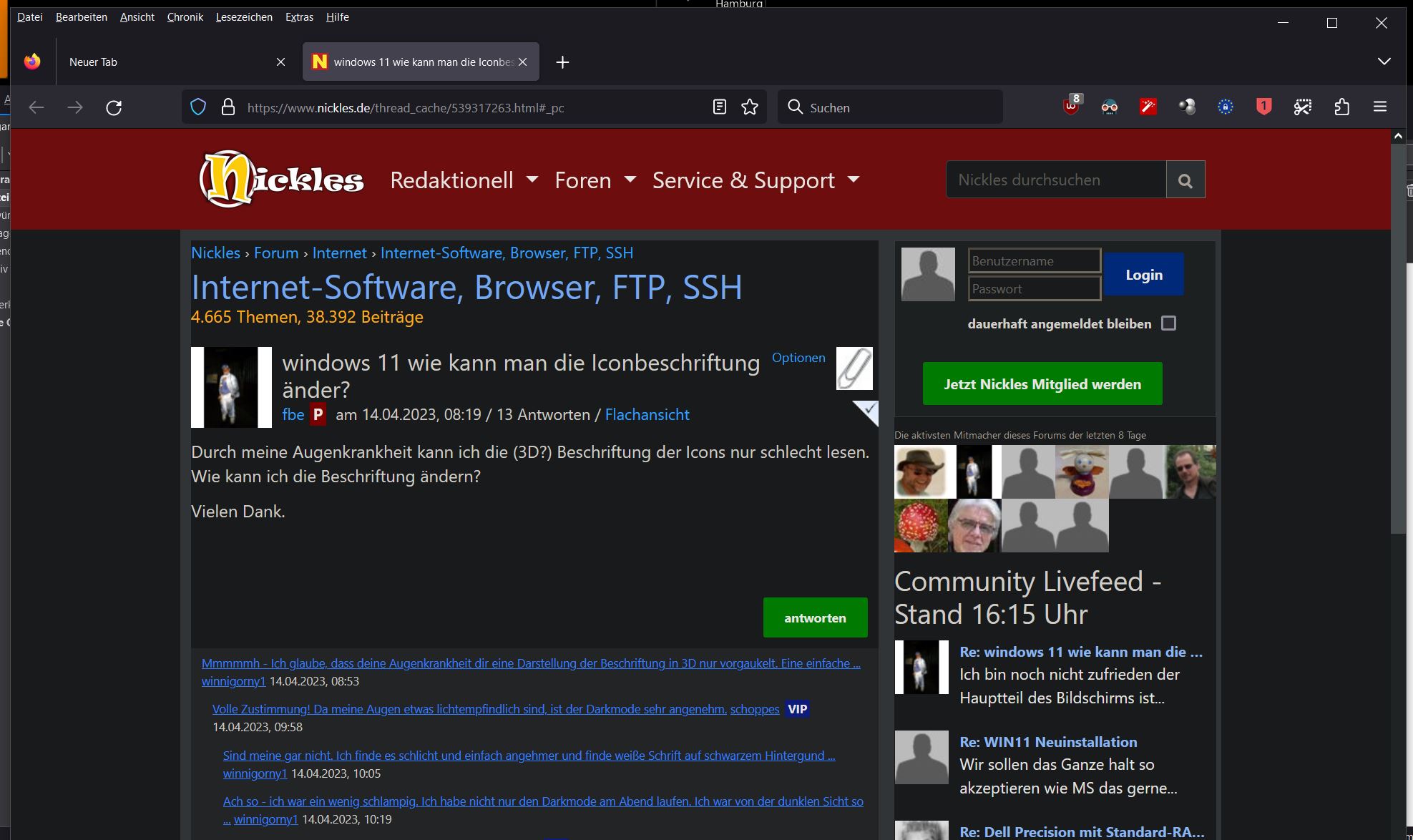This screenshot has height=840, width=1413.
Task: Bookmark this page with the star icon
Action: (x=750, y=107)
